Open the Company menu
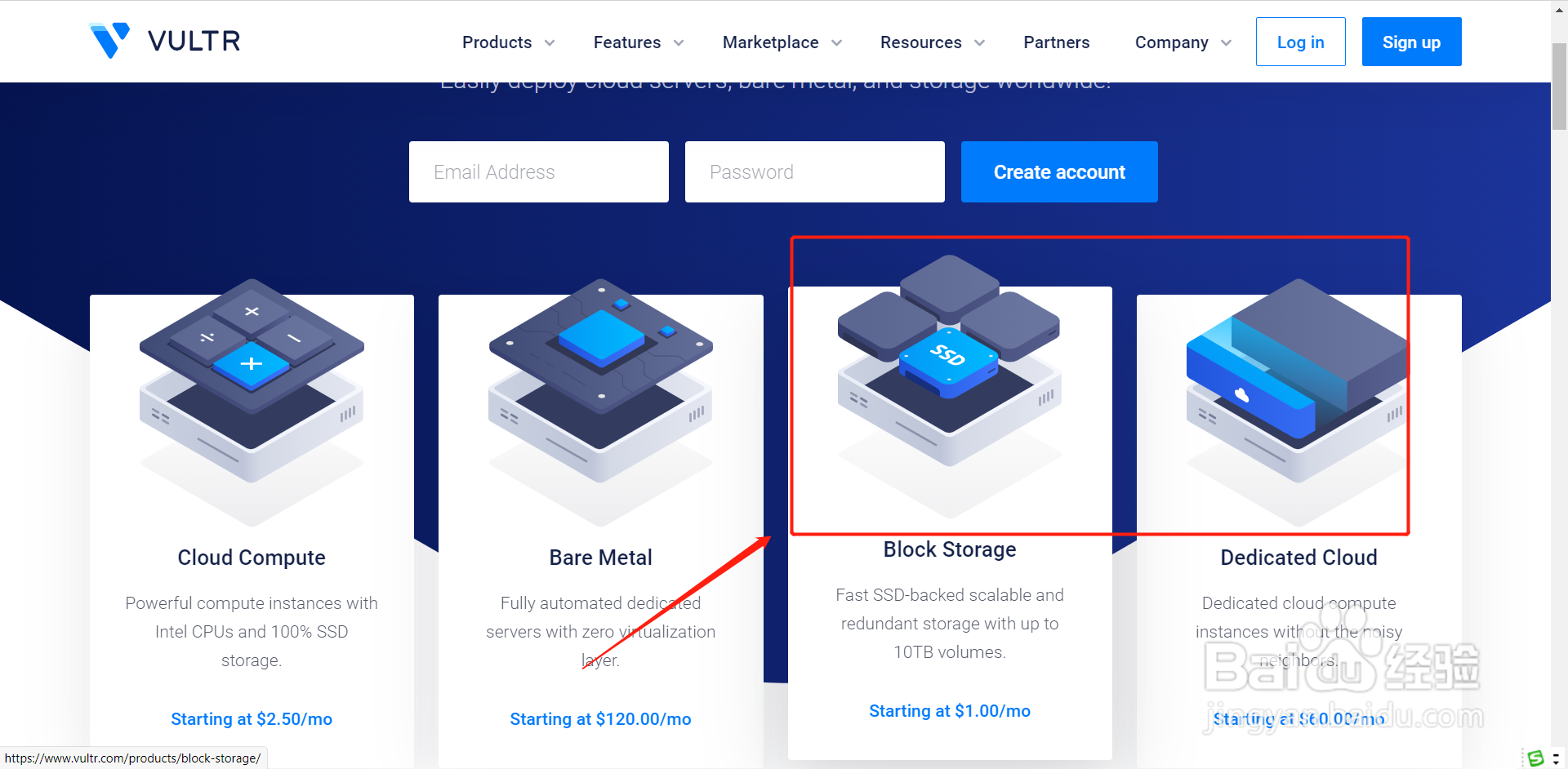This screenshot has width=1568, height=769. 1171,42
